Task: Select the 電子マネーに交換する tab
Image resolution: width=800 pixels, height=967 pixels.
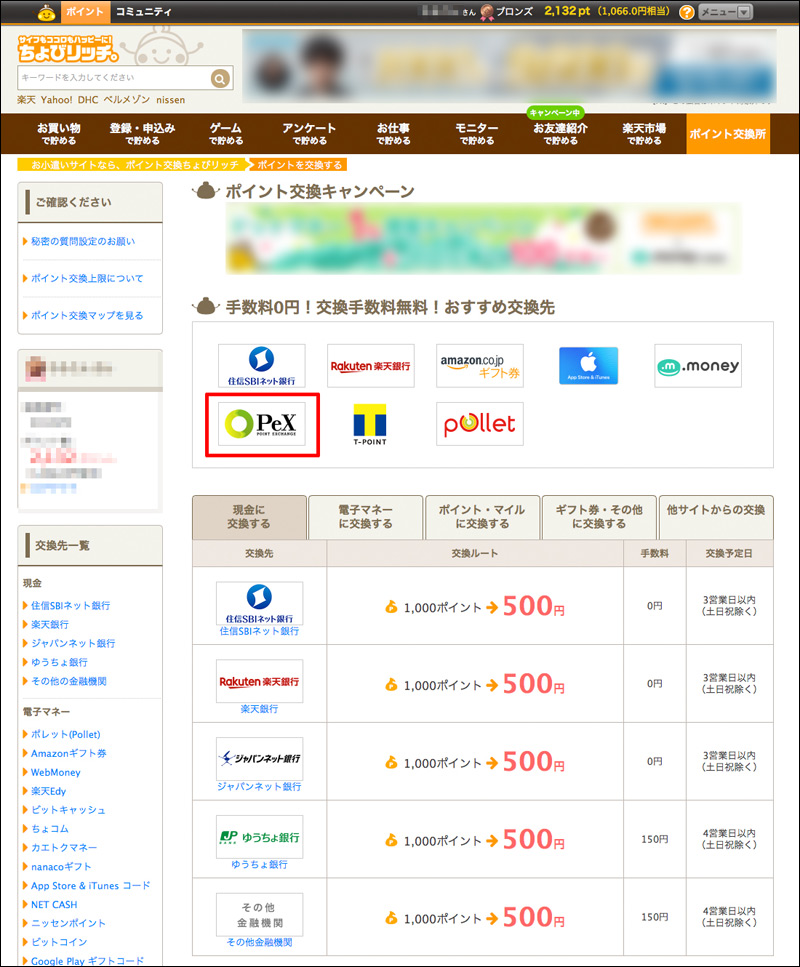Action: point(366,517)
